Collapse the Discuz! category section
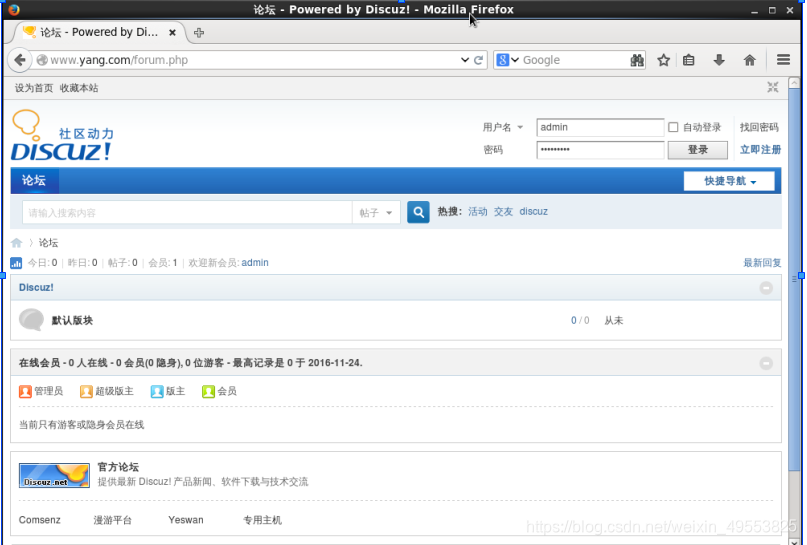 (766, 288)
